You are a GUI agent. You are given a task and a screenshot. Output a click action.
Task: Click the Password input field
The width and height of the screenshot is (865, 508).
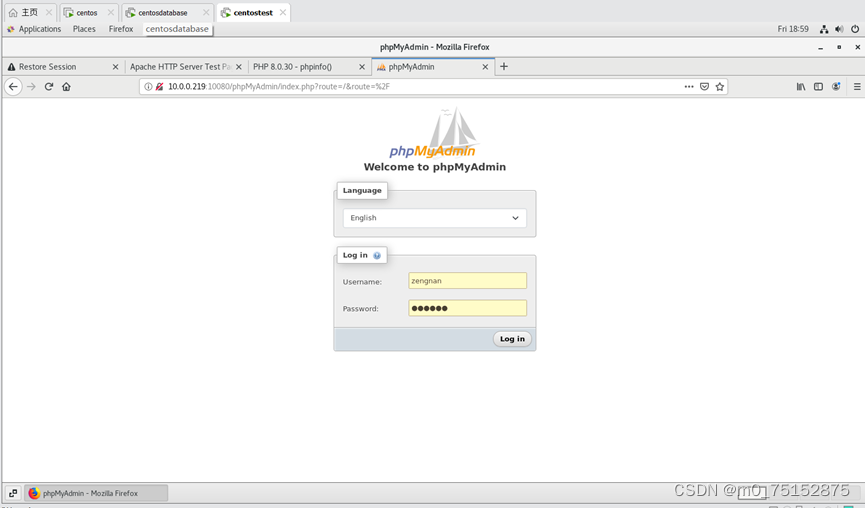coord(467,308)
